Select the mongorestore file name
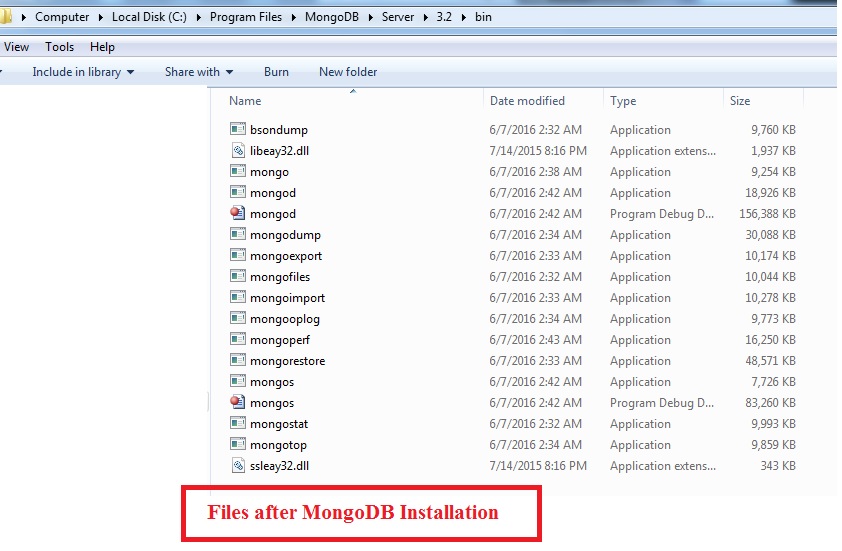Viewport: 842px width, 551px height. (287, 360)
